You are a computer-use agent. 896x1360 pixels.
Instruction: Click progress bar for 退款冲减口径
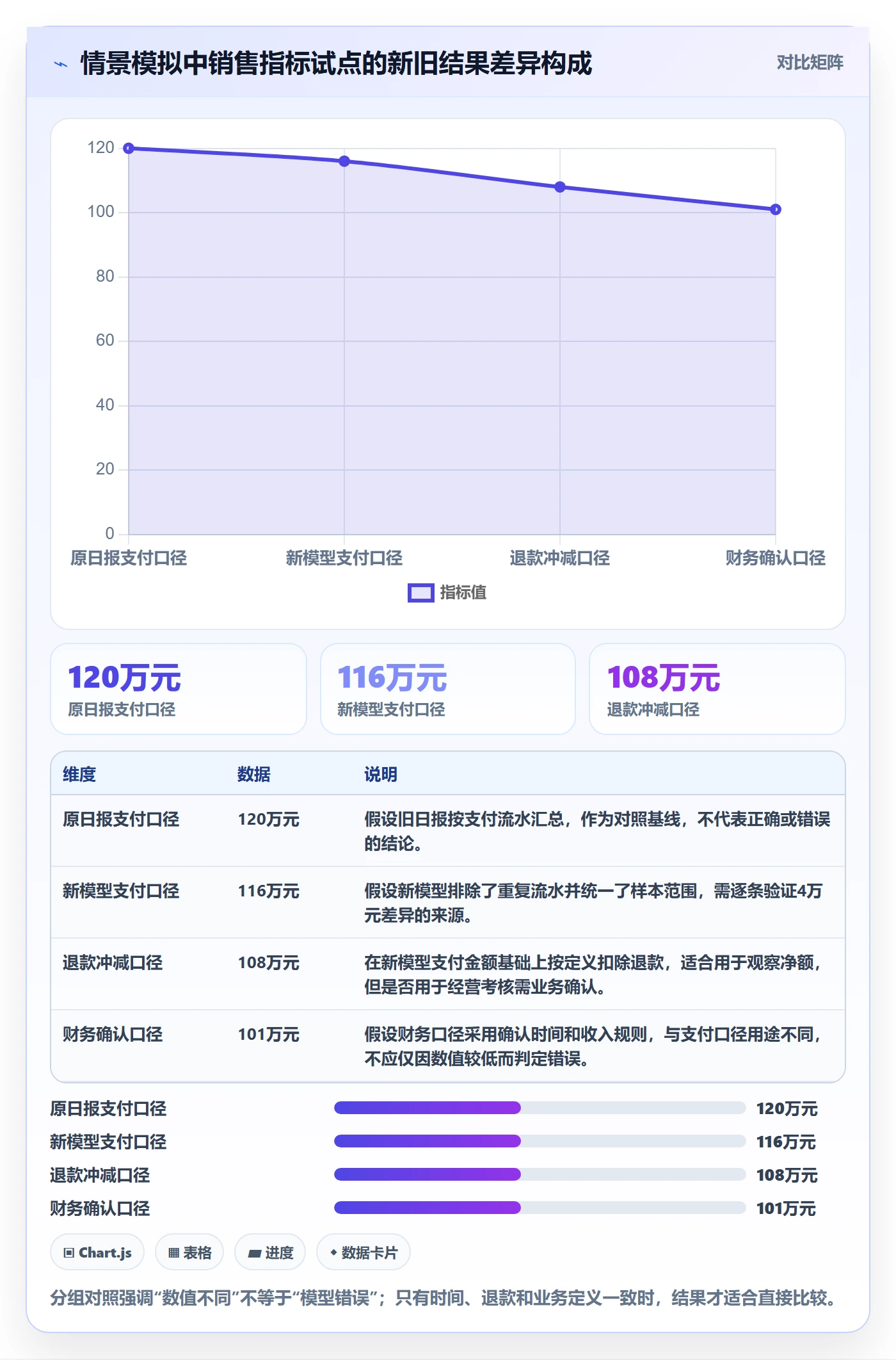(540, 1174)
